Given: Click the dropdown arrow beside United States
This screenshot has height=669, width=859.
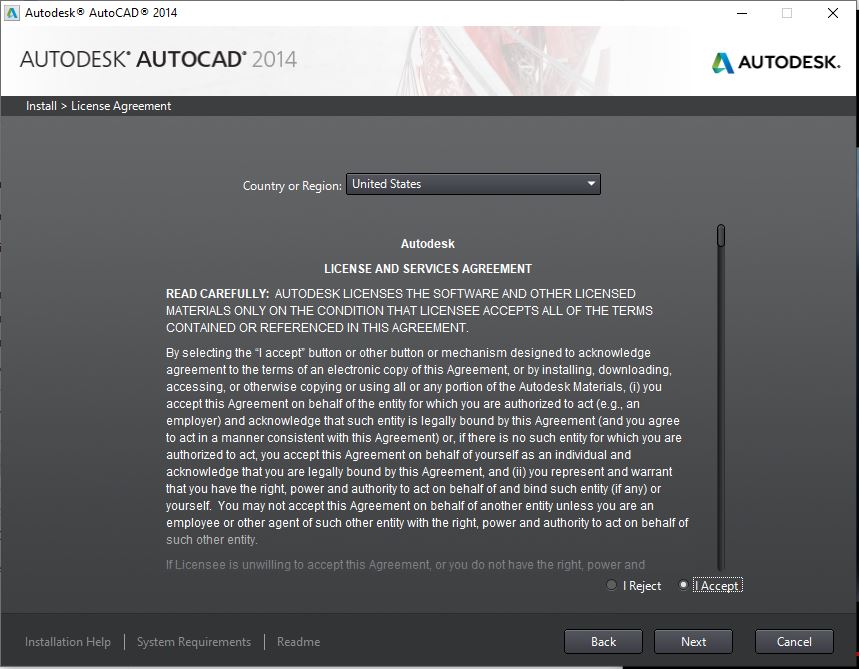Looking at the screenshot, I should pyautogui.click(x=591, y=184).
